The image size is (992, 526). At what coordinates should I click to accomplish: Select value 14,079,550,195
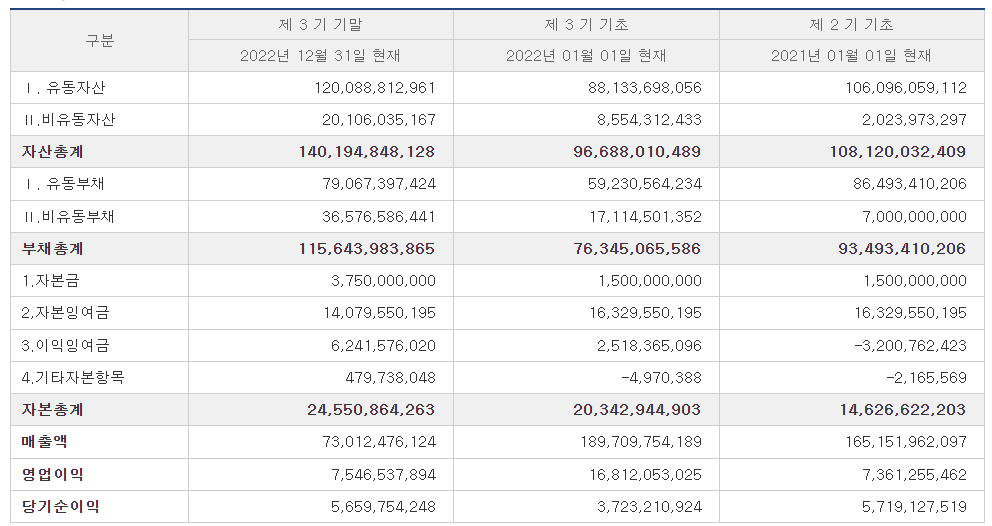point(380,313)
